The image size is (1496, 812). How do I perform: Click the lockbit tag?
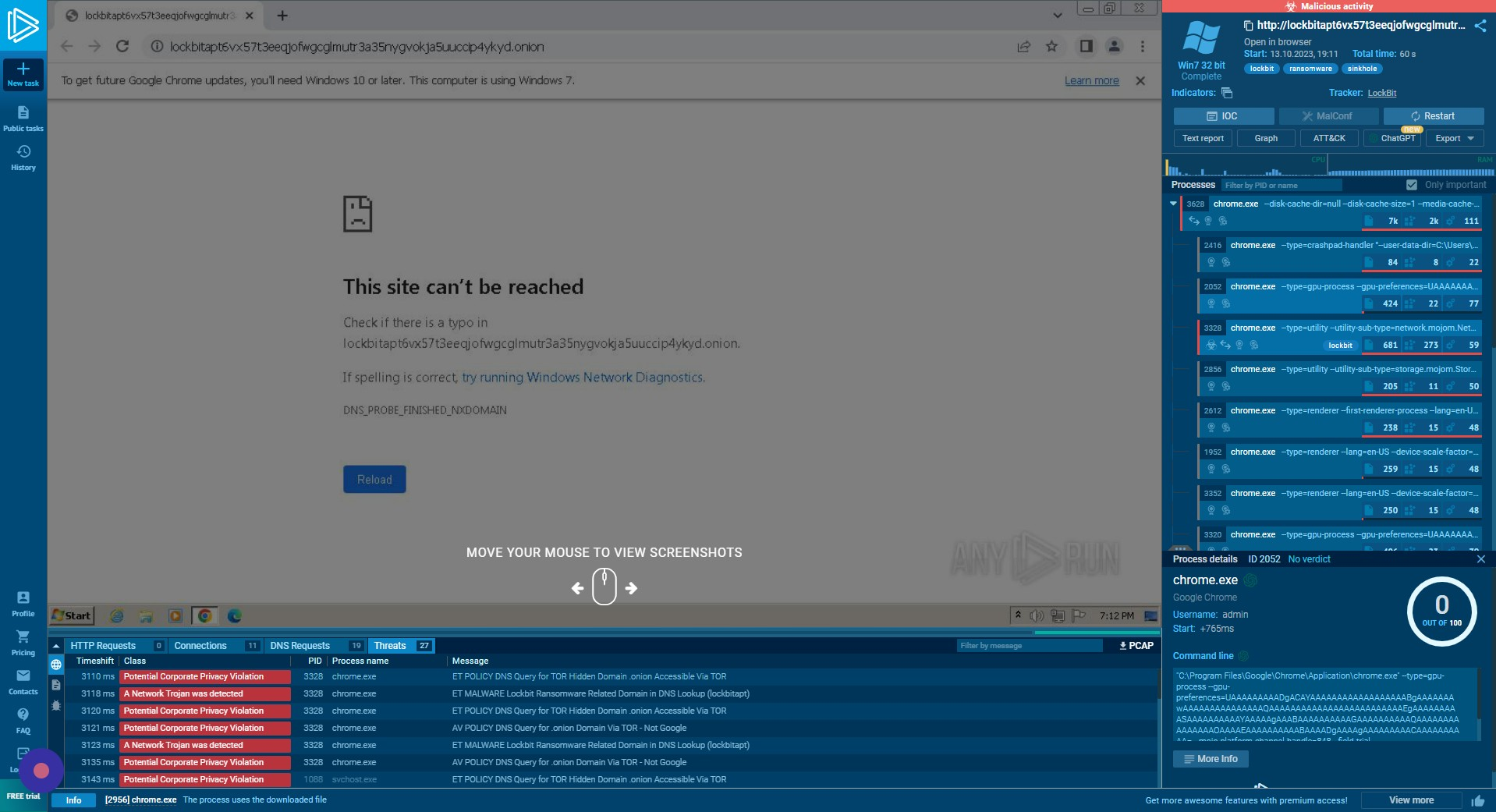point(1261,69)
